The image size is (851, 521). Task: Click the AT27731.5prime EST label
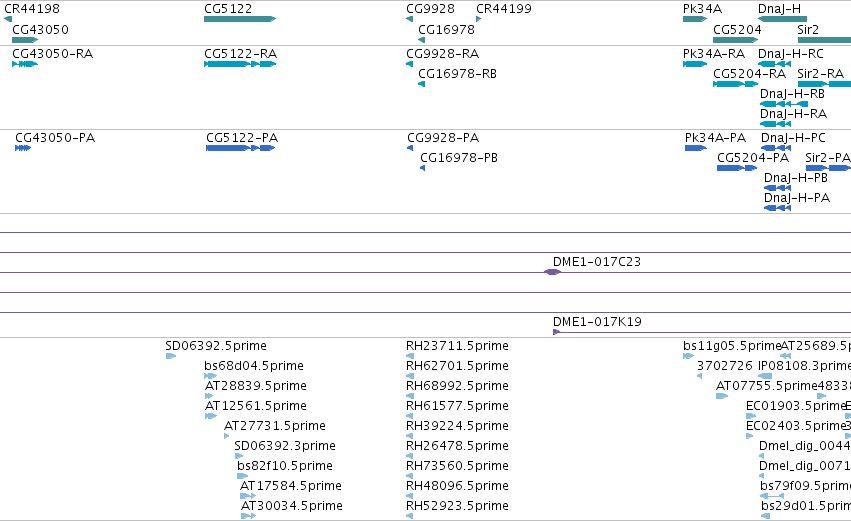pos(275,427)
